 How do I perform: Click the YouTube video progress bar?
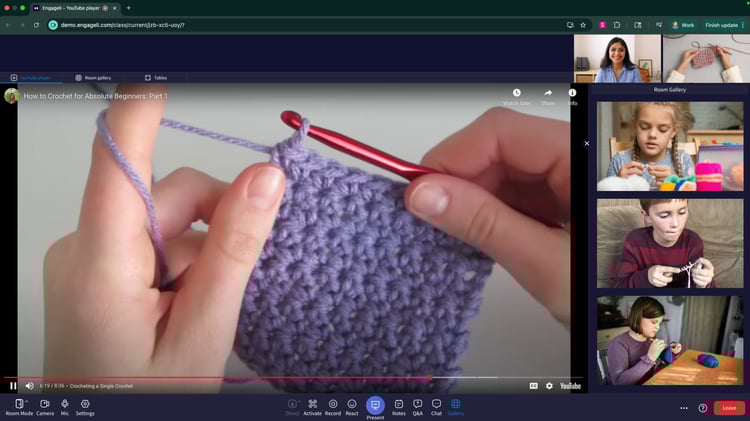[x=300, y=377]
